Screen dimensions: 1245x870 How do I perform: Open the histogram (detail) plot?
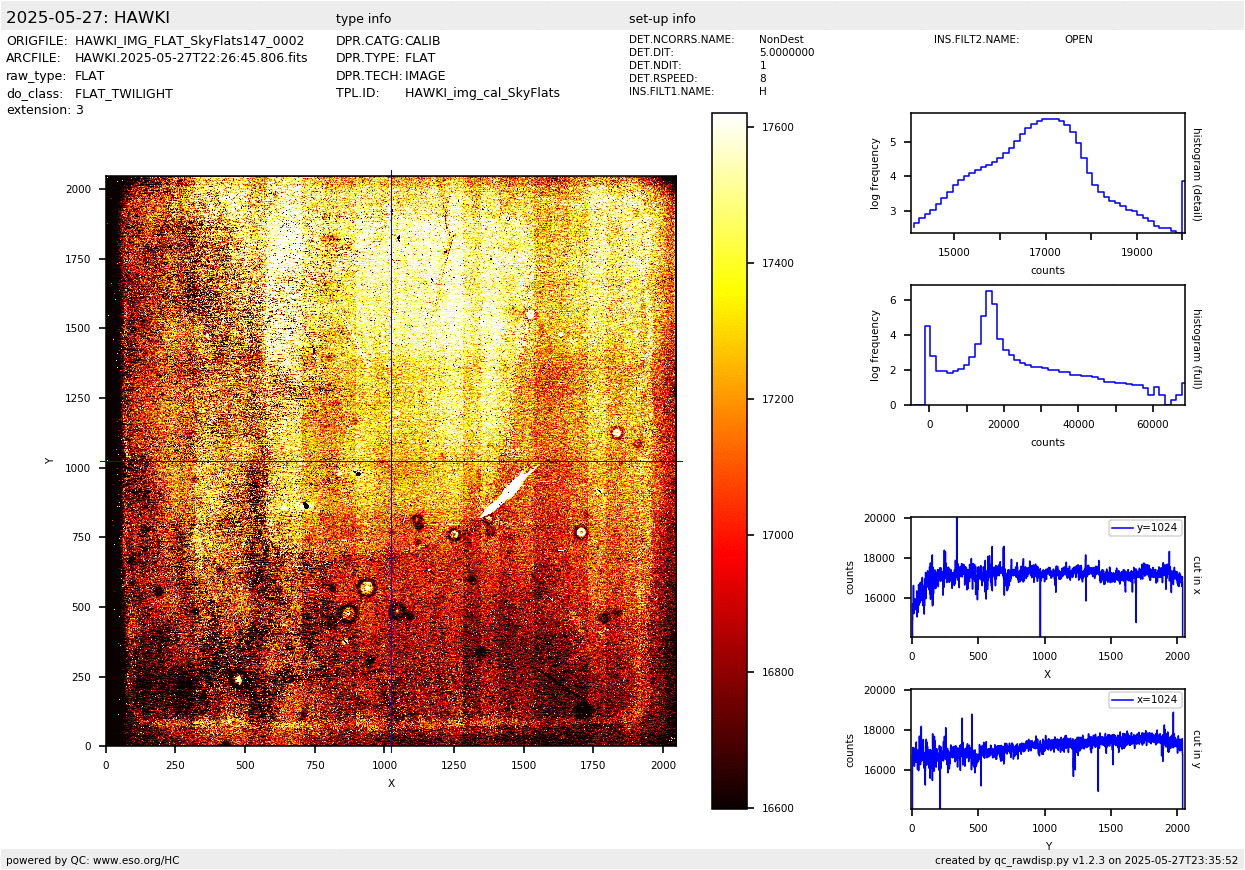(1047, 173)
